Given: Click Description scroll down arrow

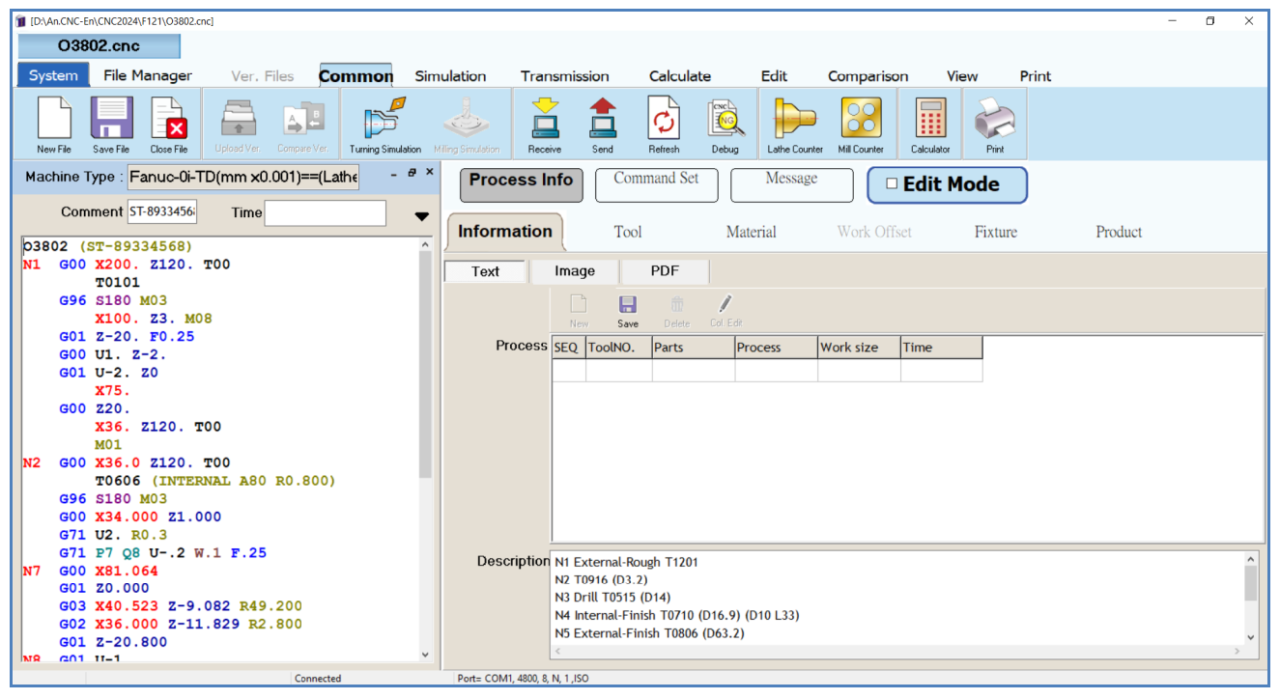Looking at the screenshot, I should (x=1250, y=637).
